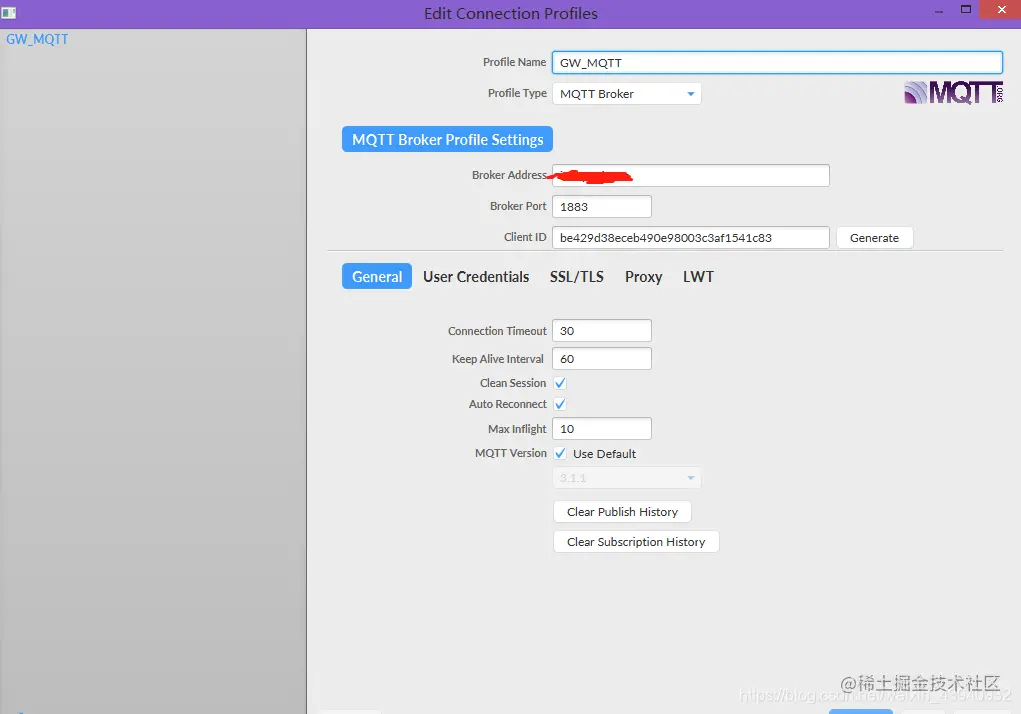Click into the Client ID field
This screenshot has height=714, width=1021.
click(x=691, y=238)
